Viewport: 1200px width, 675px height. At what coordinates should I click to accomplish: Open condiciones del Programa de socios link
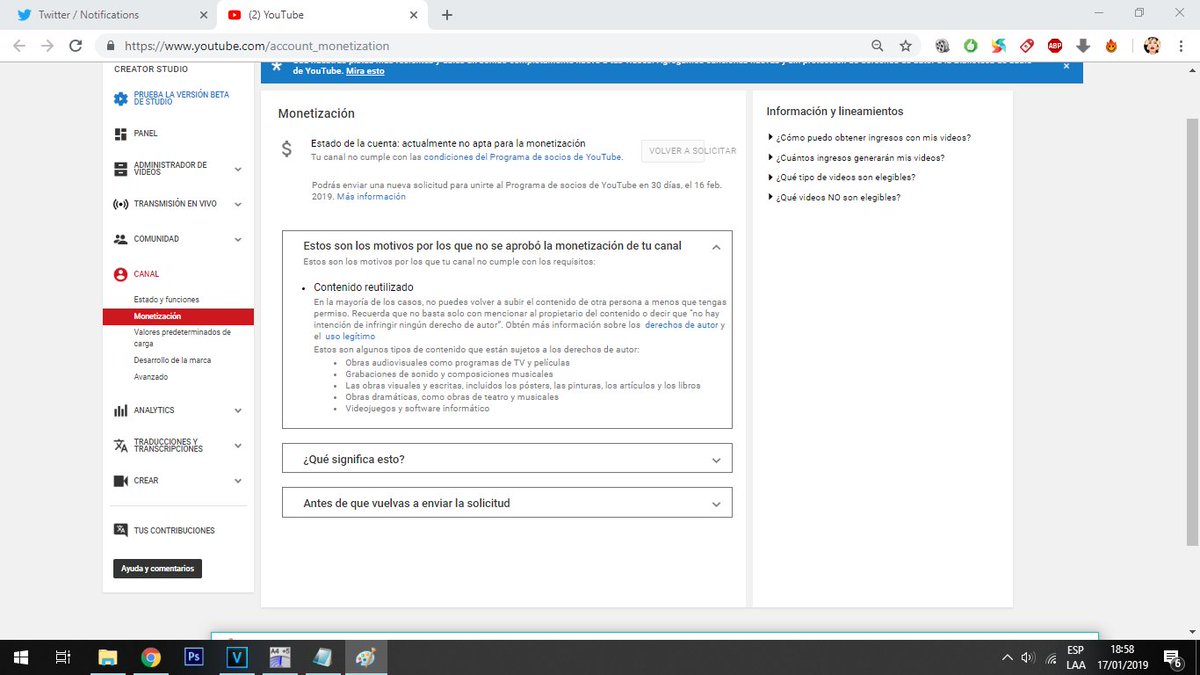click(522, 157)
